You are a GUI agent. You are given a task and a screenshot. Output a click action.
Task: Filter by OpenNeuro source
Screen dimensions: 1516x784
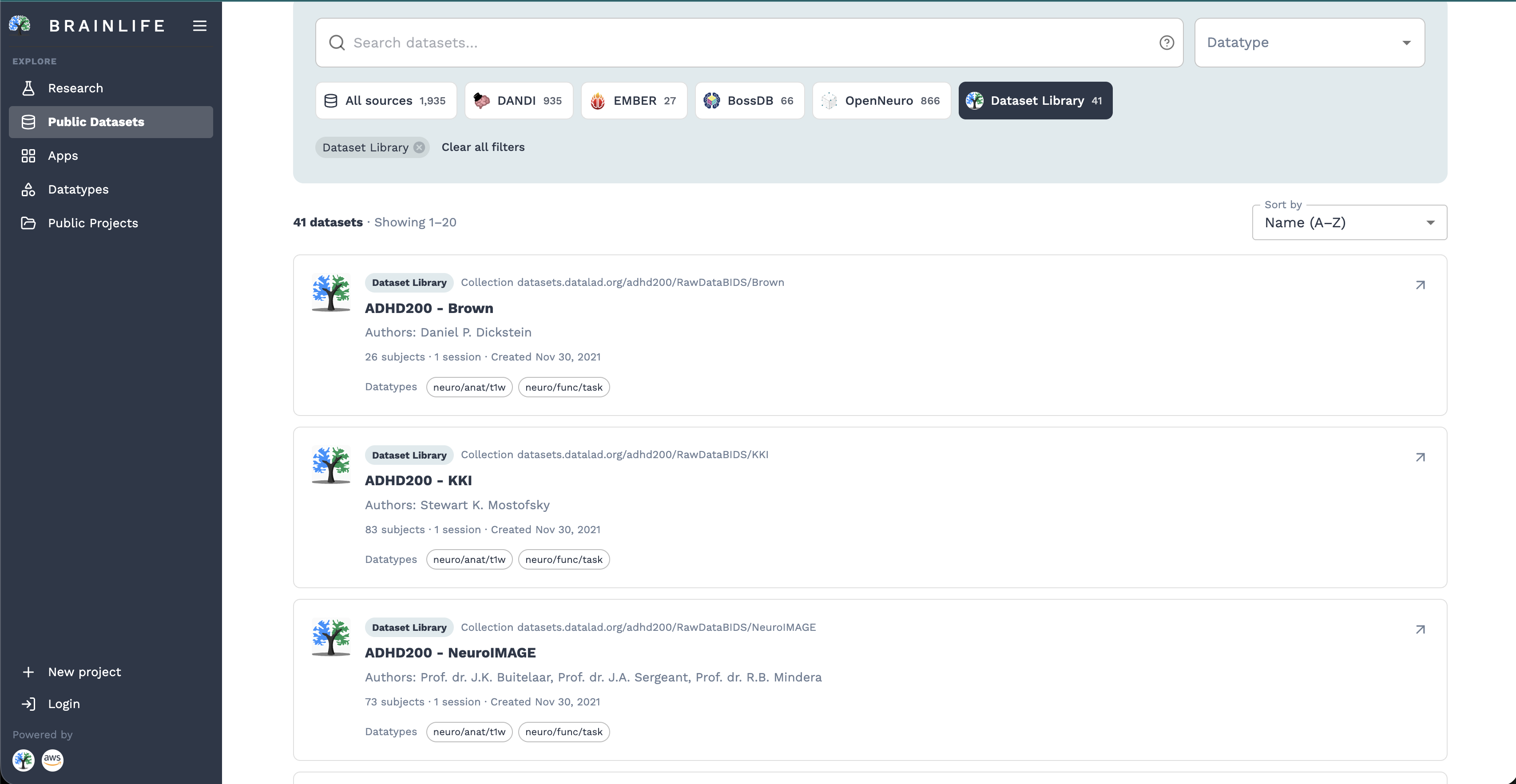click(x=881, y=101)
